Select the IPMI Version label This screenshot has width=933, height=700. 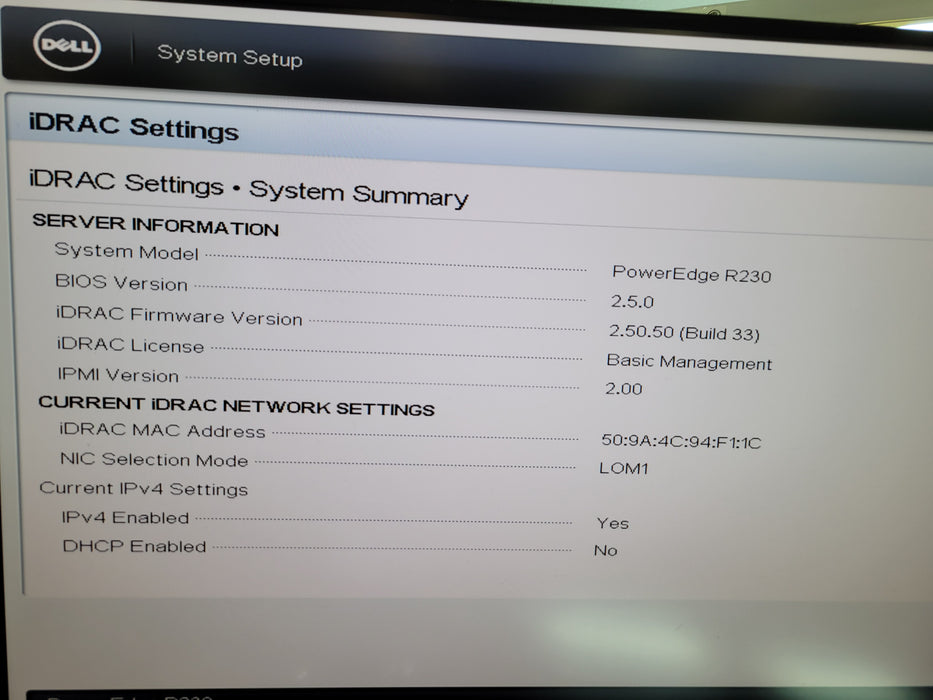[118, 374]
